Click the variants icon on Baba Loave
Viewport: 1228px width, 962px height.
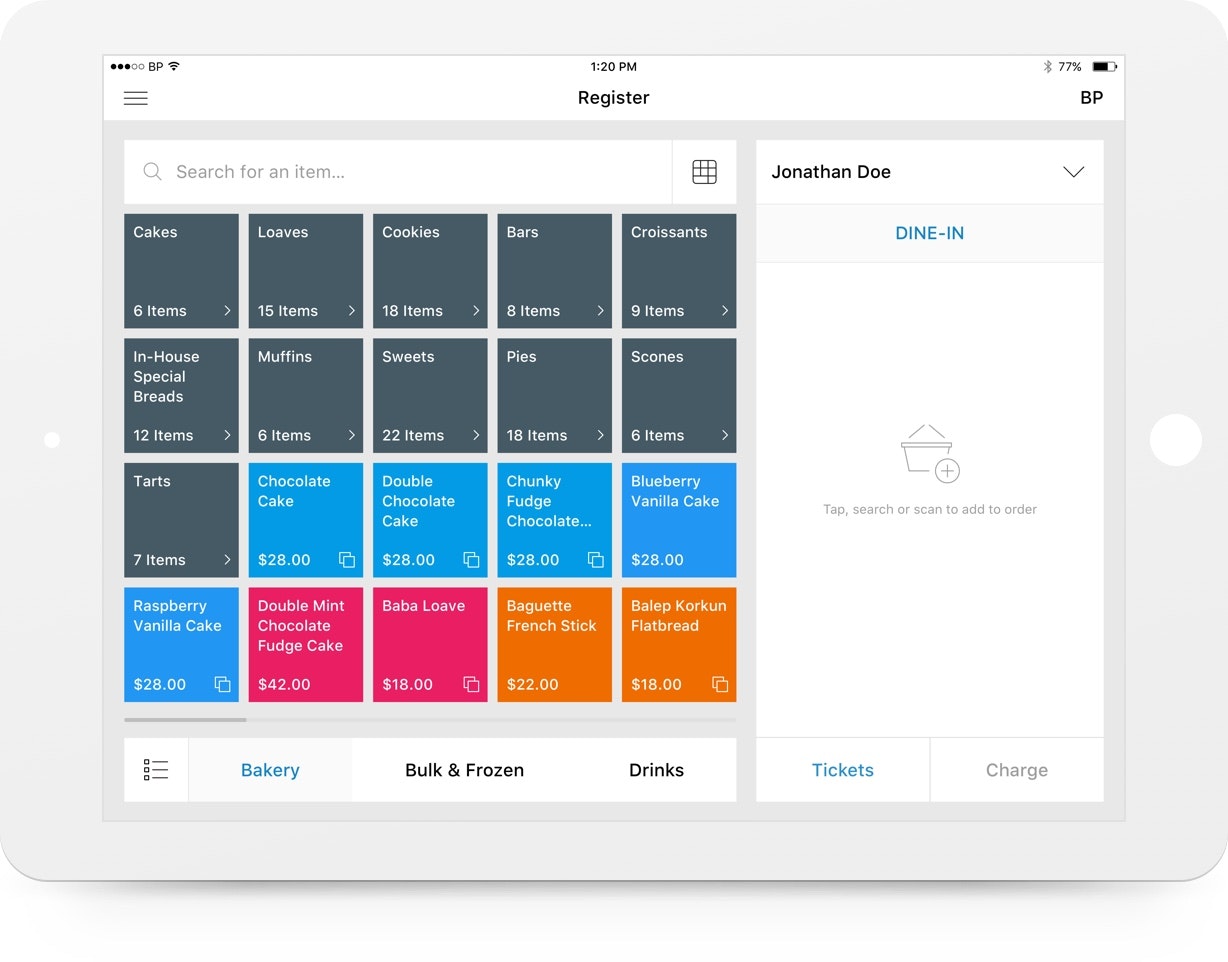pyautogui.click(x=471, y=684)
